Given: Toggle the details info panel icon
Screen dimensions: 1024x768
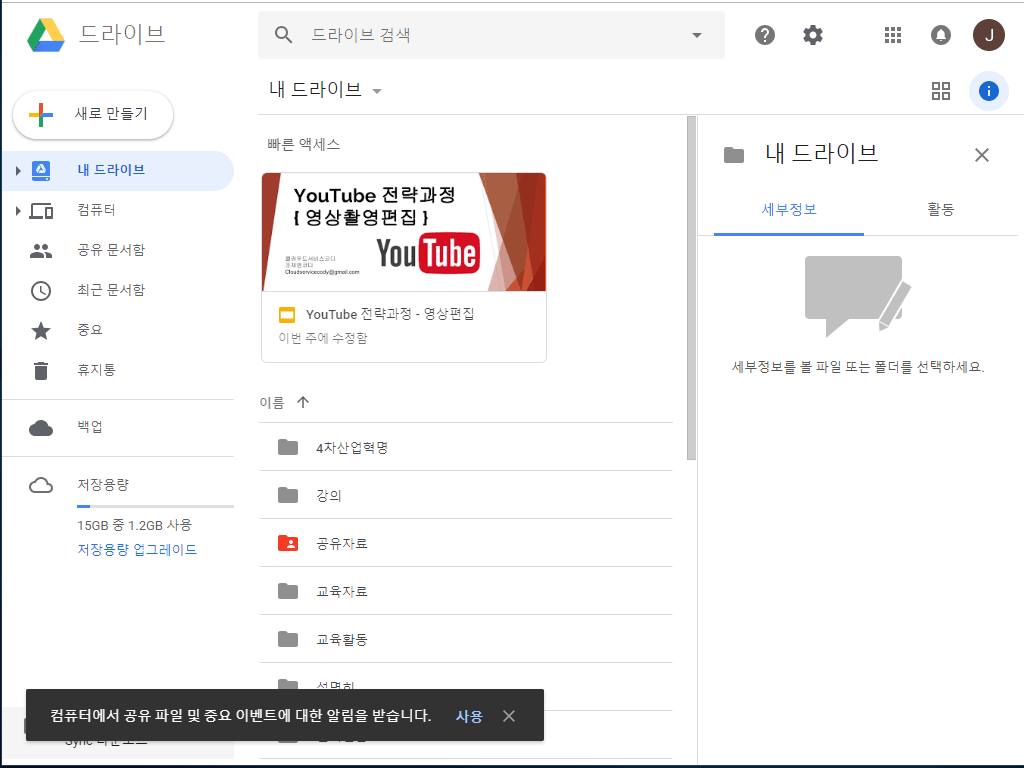Looking at the screenshot, I should (989, 91).
